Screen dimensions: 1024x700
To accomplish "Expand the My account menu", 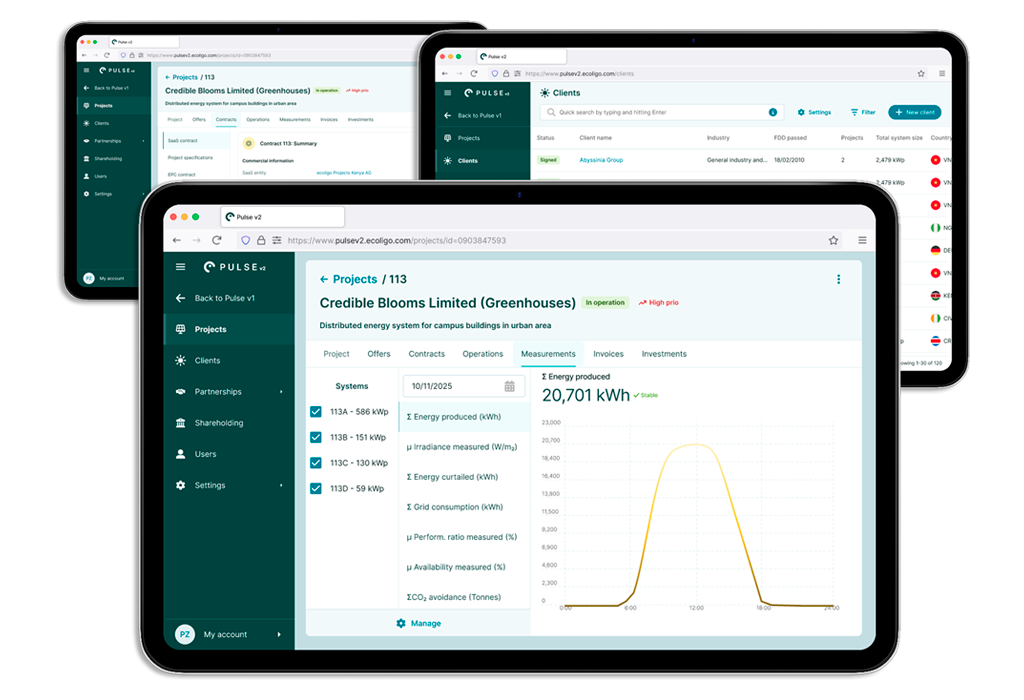I will 279,634.
